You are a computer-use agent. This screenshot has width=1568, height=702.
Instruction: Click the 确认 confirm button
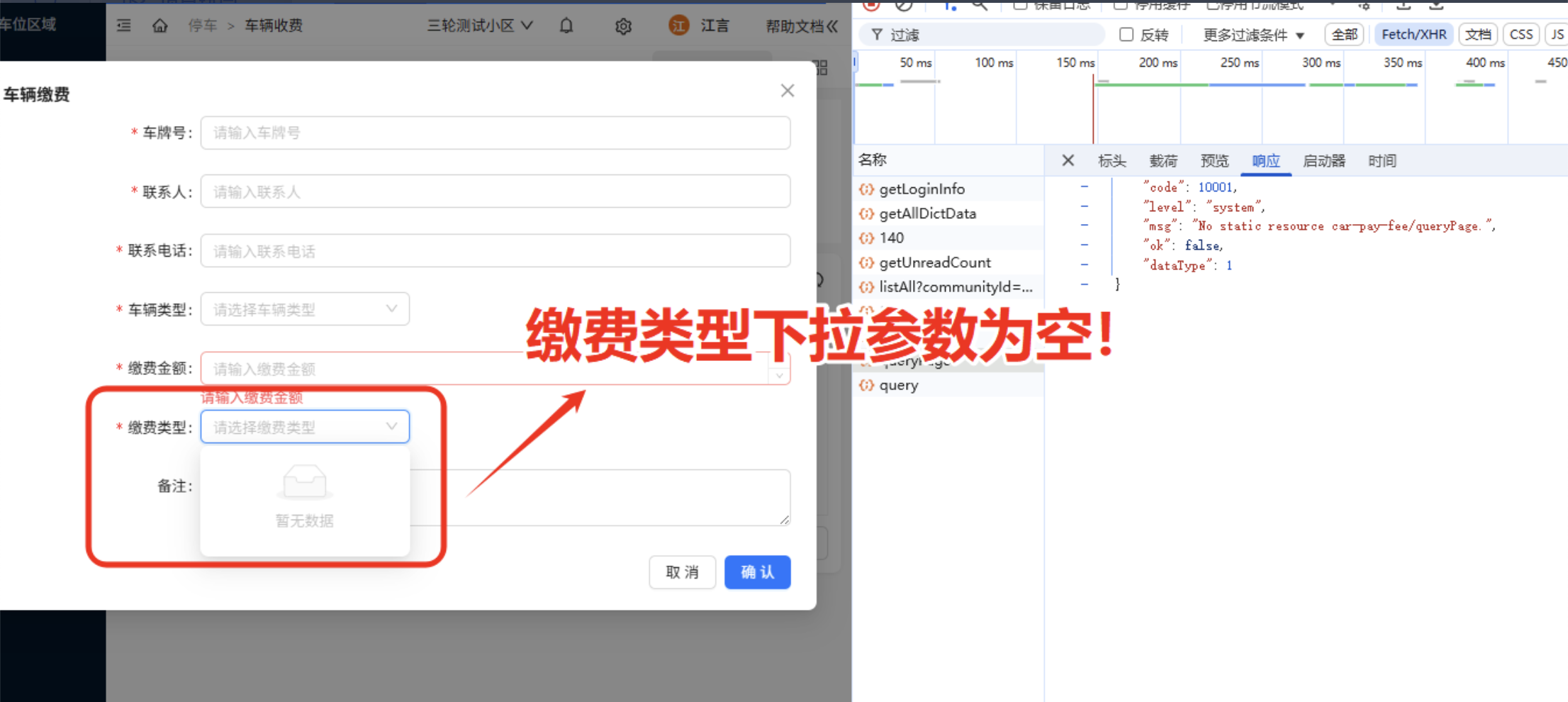coord(757,572)
